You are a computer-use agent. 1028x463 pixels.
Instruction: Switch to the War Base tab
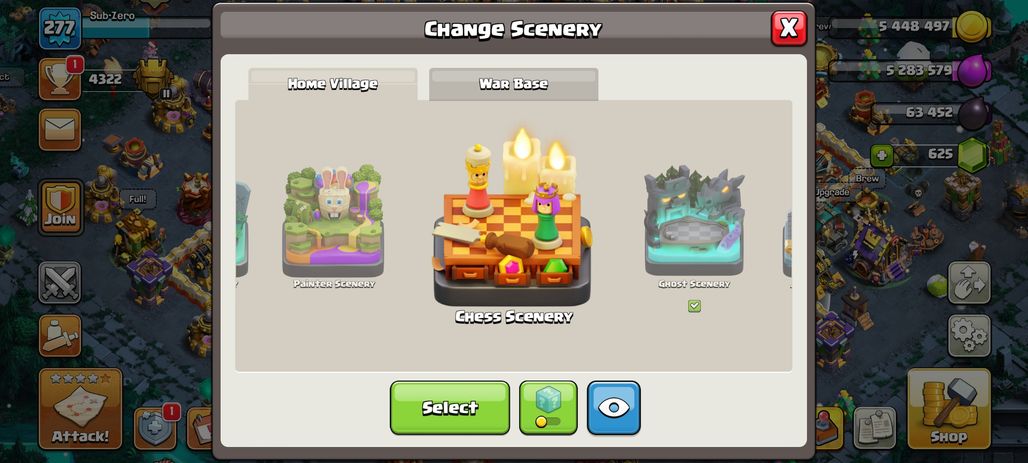[x=513, y=84]
